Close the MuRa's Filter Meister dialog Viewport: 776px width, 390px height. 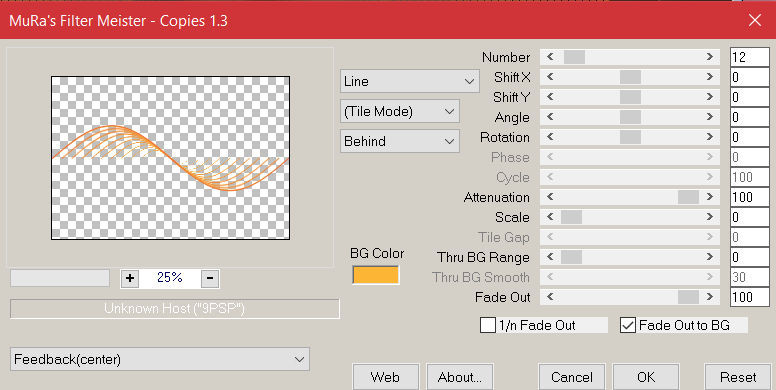point(755,20)
